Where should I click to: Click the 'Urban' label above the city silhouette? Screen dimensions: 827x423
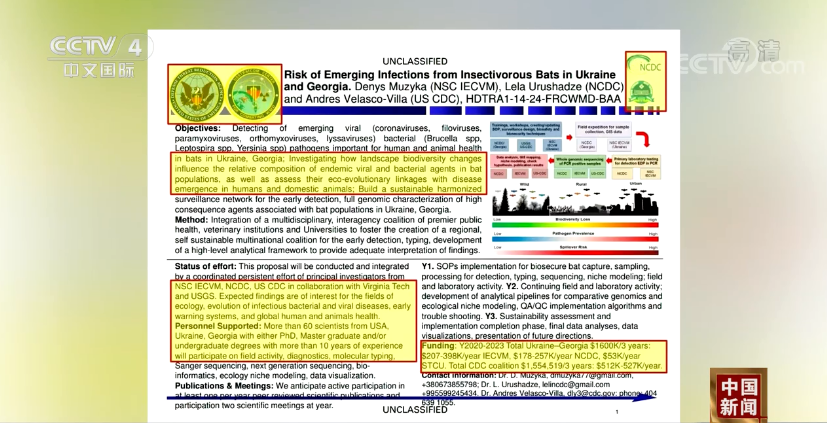point(636,184)
